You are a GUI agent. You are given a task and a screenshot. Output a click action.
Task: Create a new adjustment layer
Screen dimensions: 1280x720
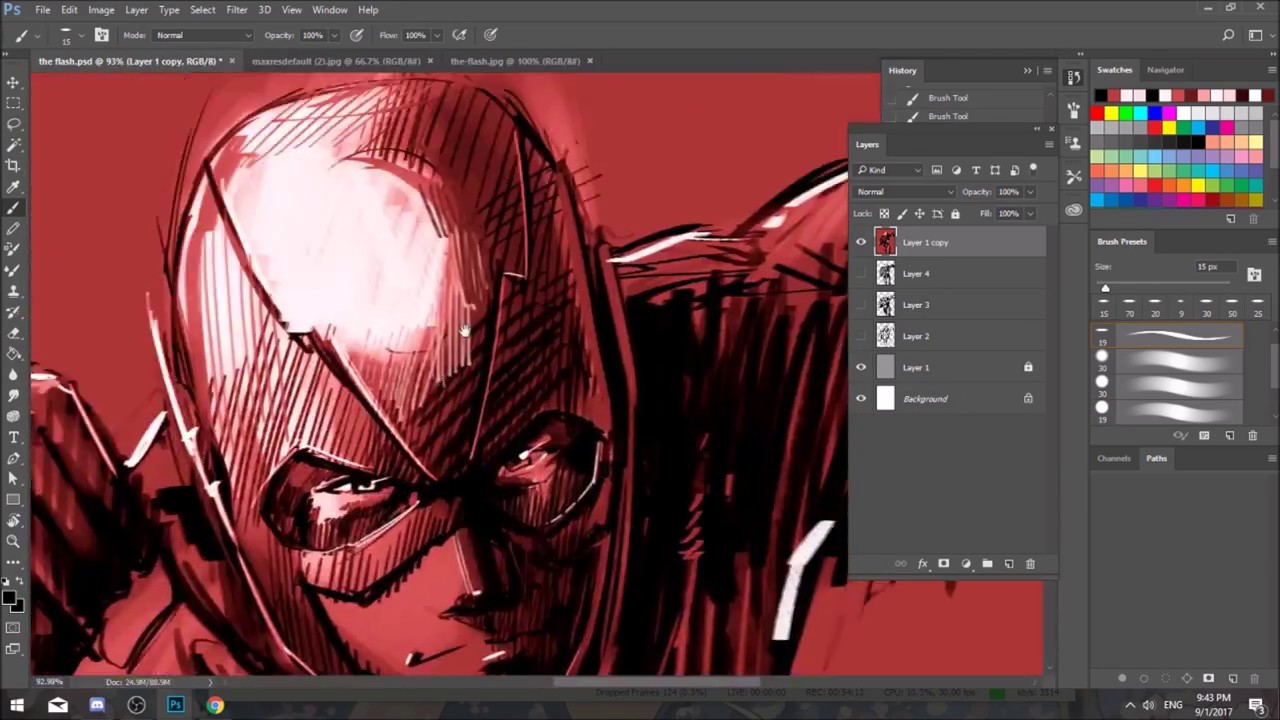pyautogui.click(x=965, y=564)
